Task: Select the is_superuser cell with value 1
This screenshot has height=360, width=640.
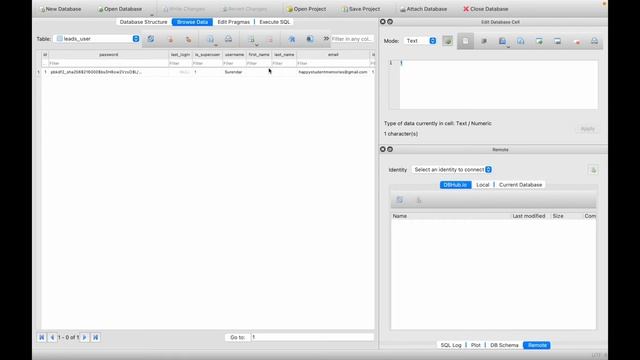Action: pyautogui.click(x=207, y=72)
